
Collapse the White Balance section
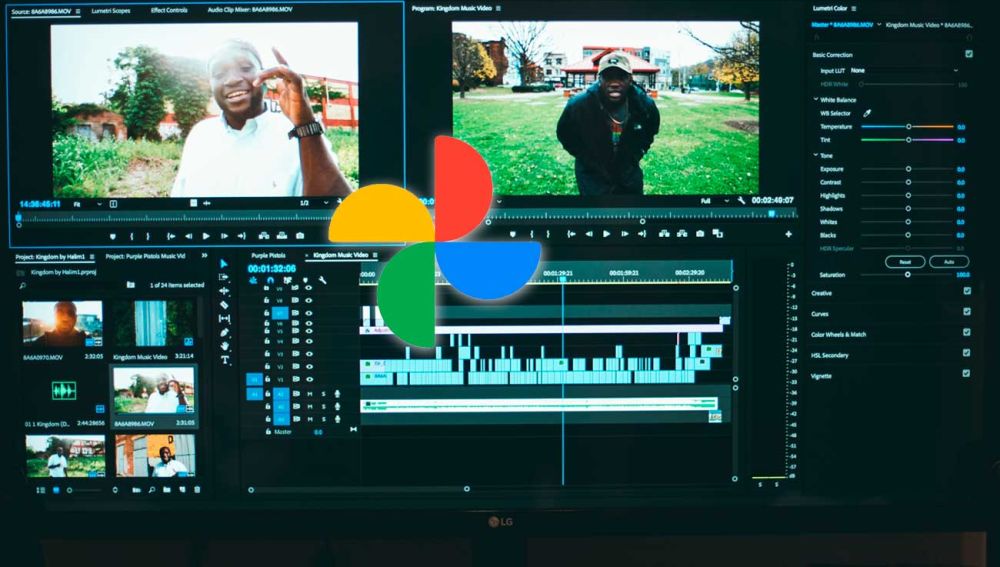pos(815,100)
